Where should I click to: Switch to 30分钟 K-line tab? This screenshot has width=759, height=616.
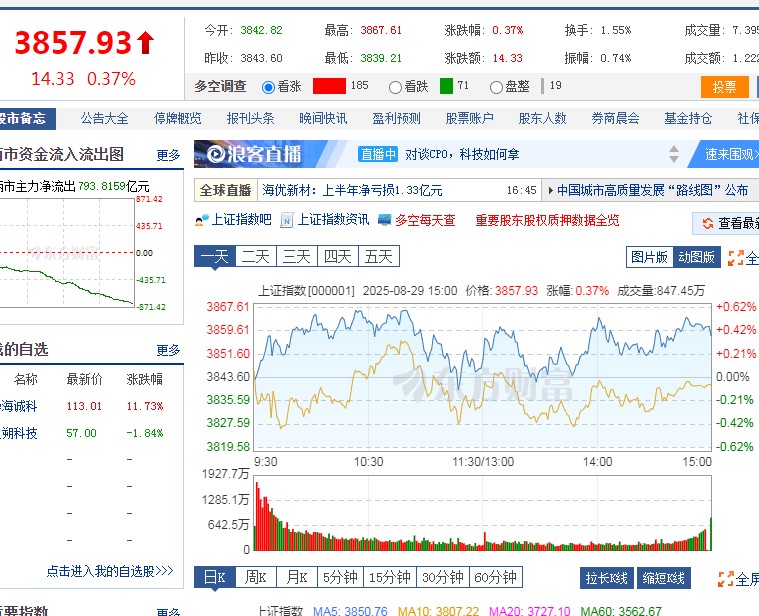(x=442, y=577)
